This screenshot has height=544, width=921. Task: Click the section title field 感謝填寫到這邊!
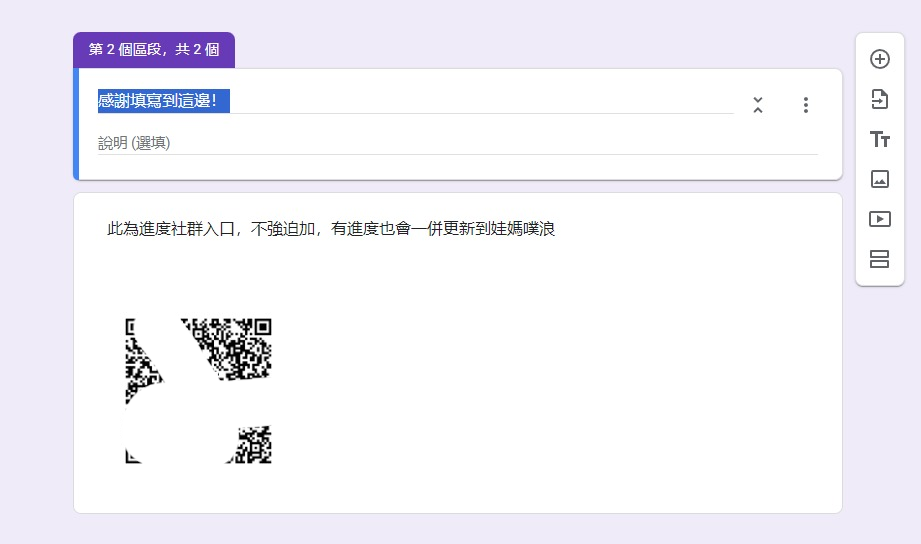pos(164,101)
